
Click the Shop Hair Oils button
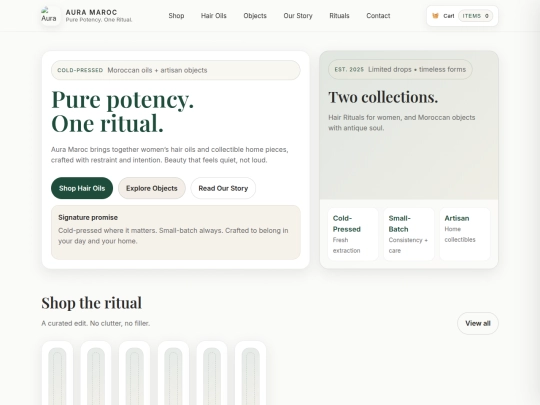click(82, 188)
